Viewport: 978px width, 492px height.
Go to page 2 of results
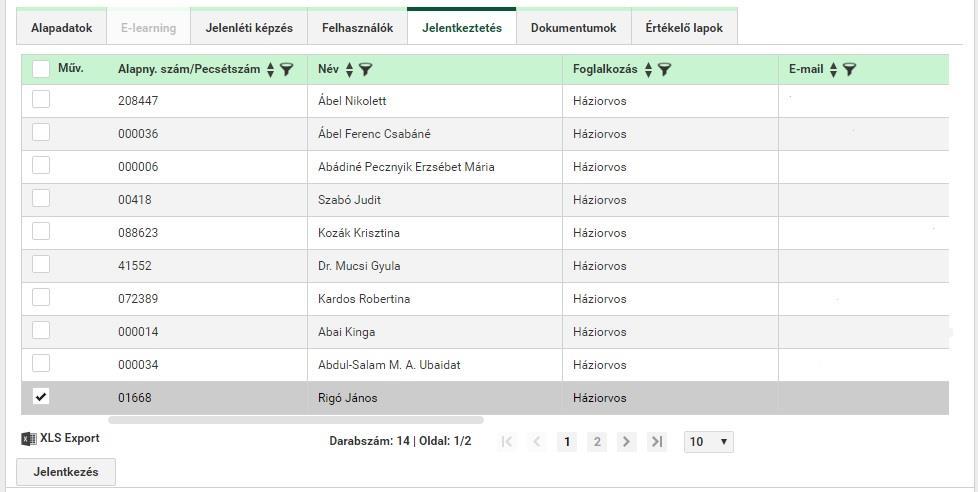tap(597, 441)
